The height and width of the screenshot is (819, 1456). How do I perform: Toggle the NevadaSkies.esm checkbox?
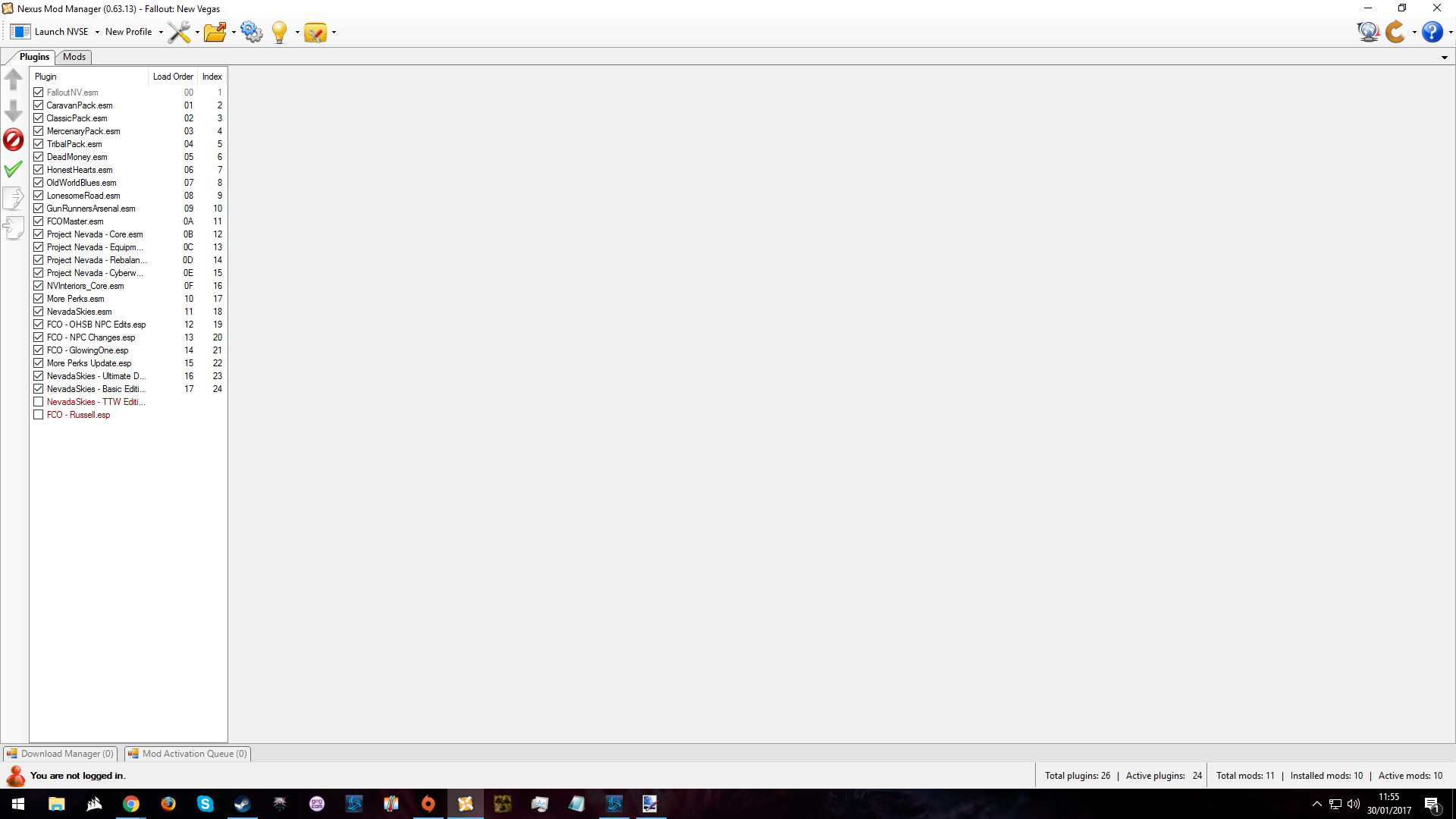pyautogui.click(x=39, y=312)
